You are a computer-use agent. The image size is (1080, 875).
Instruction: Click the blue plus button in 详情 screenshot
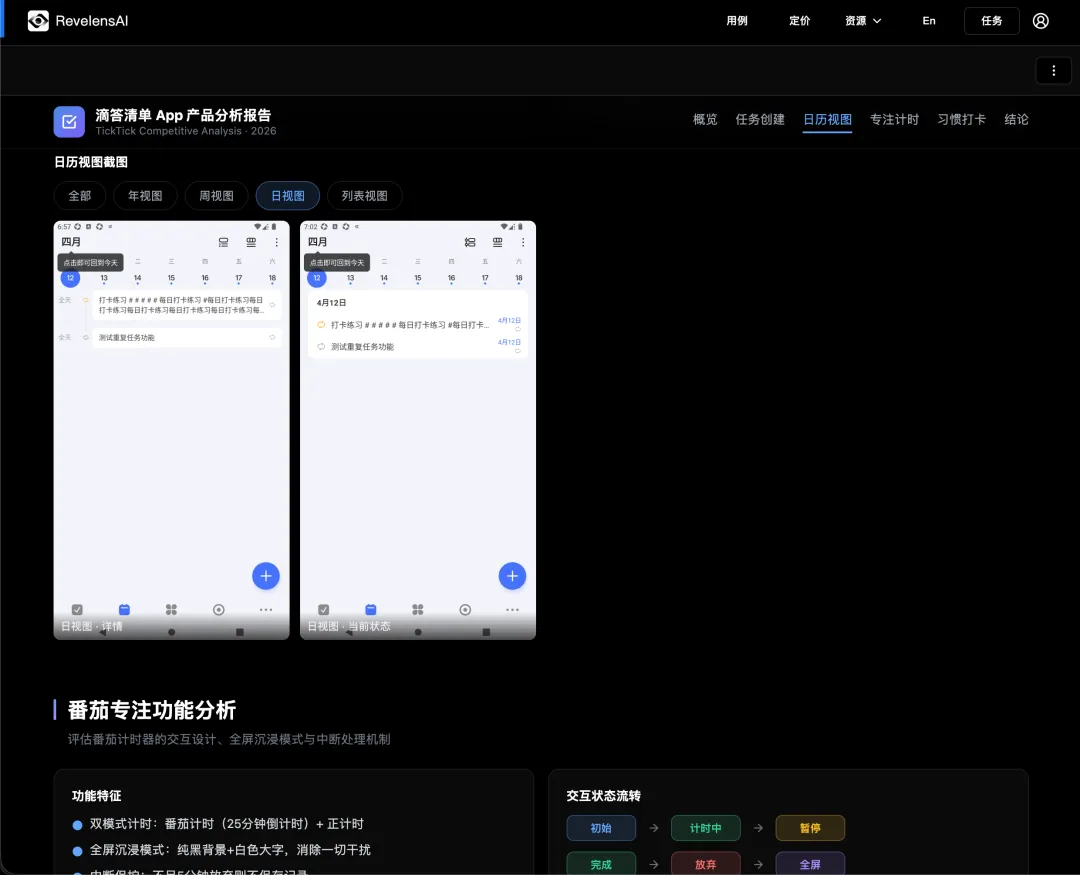click(x=266, y=576)
